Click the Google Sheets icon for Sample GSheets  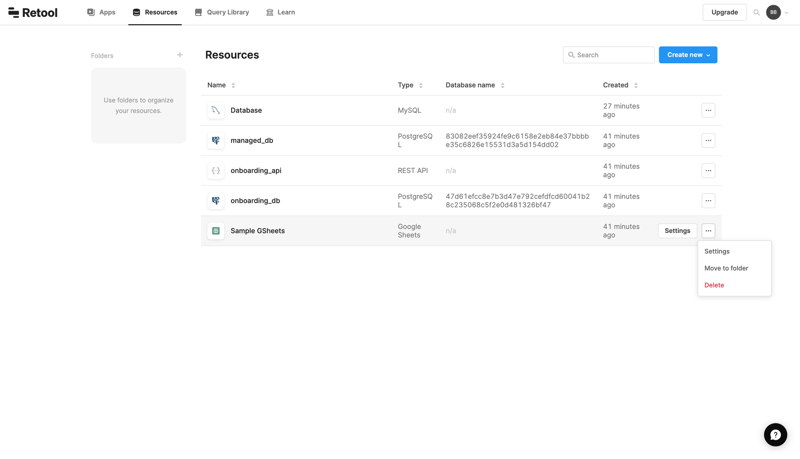point(216,231)
